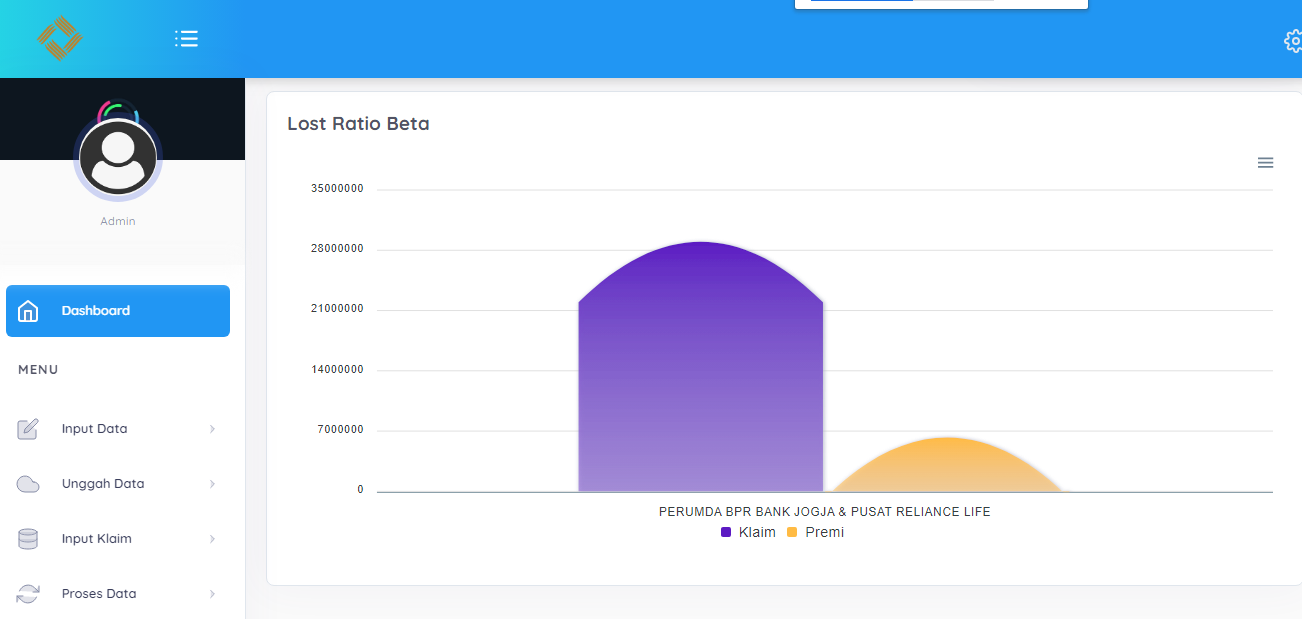Click the Admin username label
1302x619 pixels.
(118, 221)
